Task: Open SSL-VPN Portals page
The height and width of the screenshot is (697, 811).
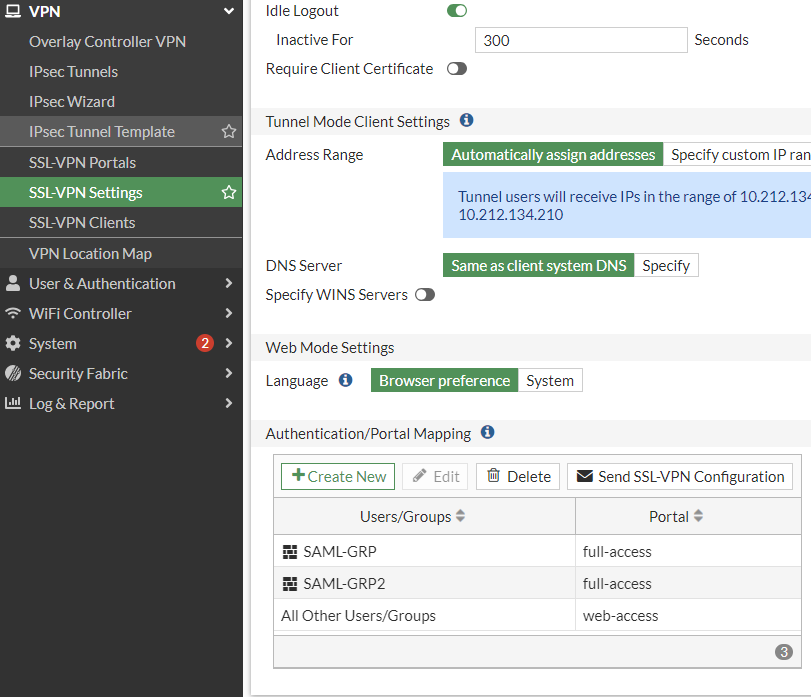Action: [82, 162]
